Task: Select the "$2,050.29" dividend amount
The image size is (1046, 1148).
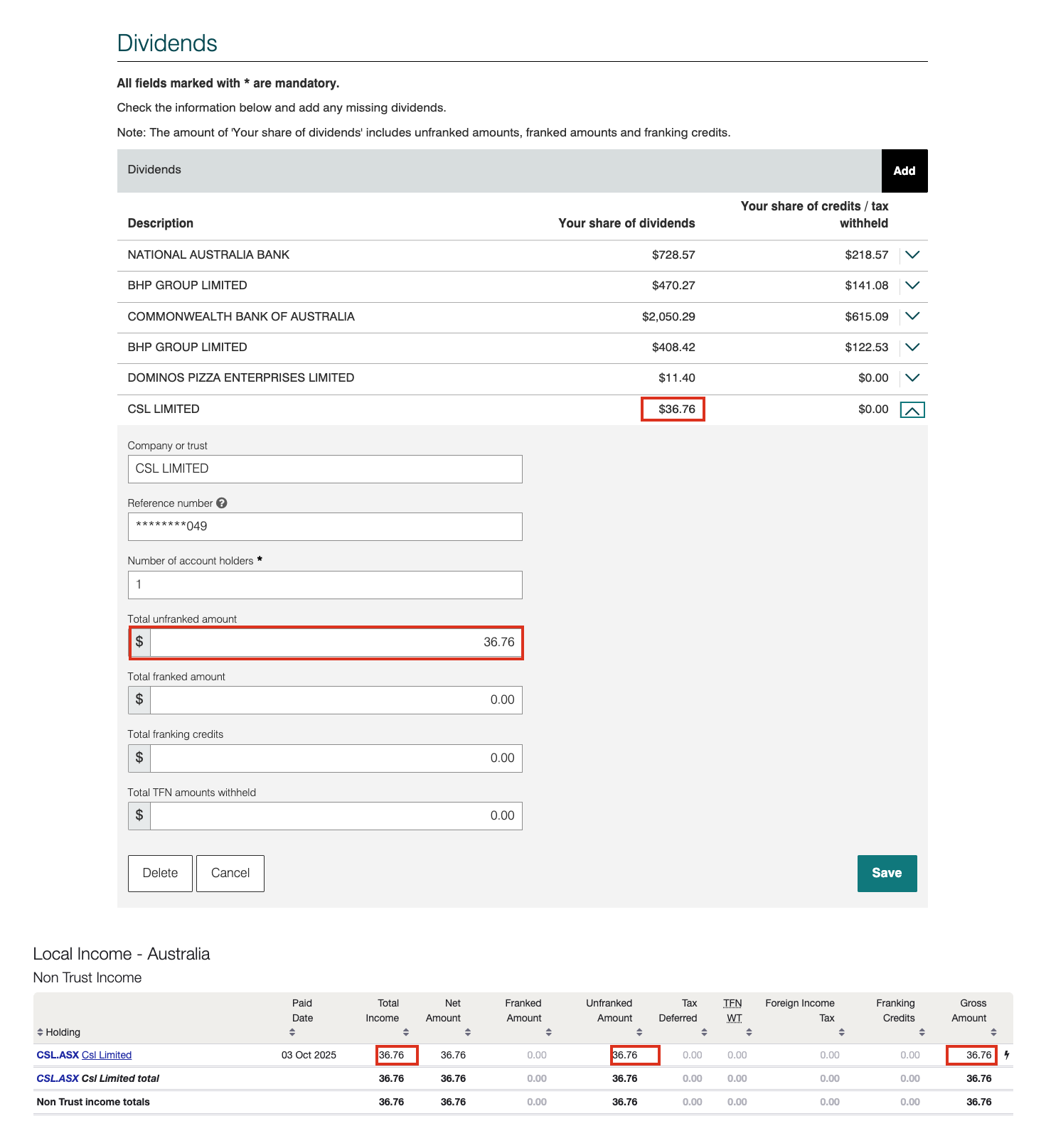Action: pos(668,316)
